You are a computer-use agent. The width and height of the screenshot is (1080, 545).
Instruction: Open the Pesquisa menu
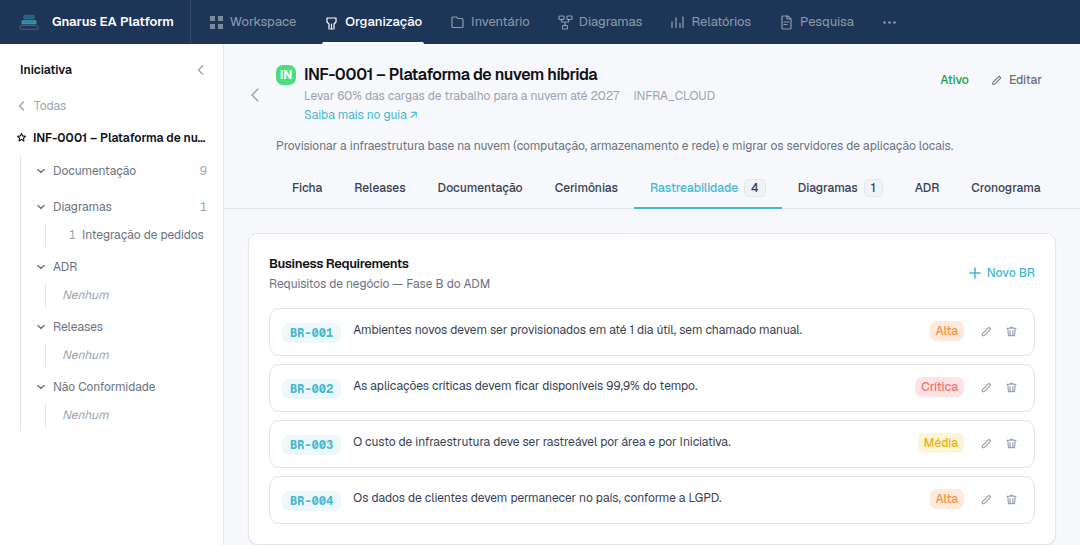[x=817, y=22]
